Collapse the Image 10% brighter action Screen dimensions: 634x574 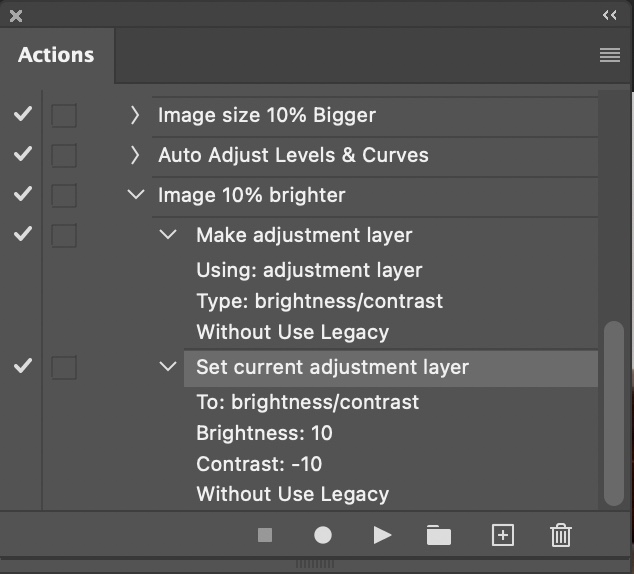(x=135, y=195)
